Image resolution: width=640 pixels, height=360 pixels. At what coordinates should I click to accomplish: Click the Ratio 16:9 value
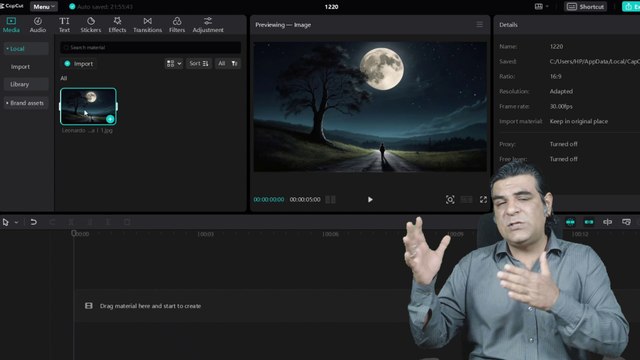(x=556, y=76)
